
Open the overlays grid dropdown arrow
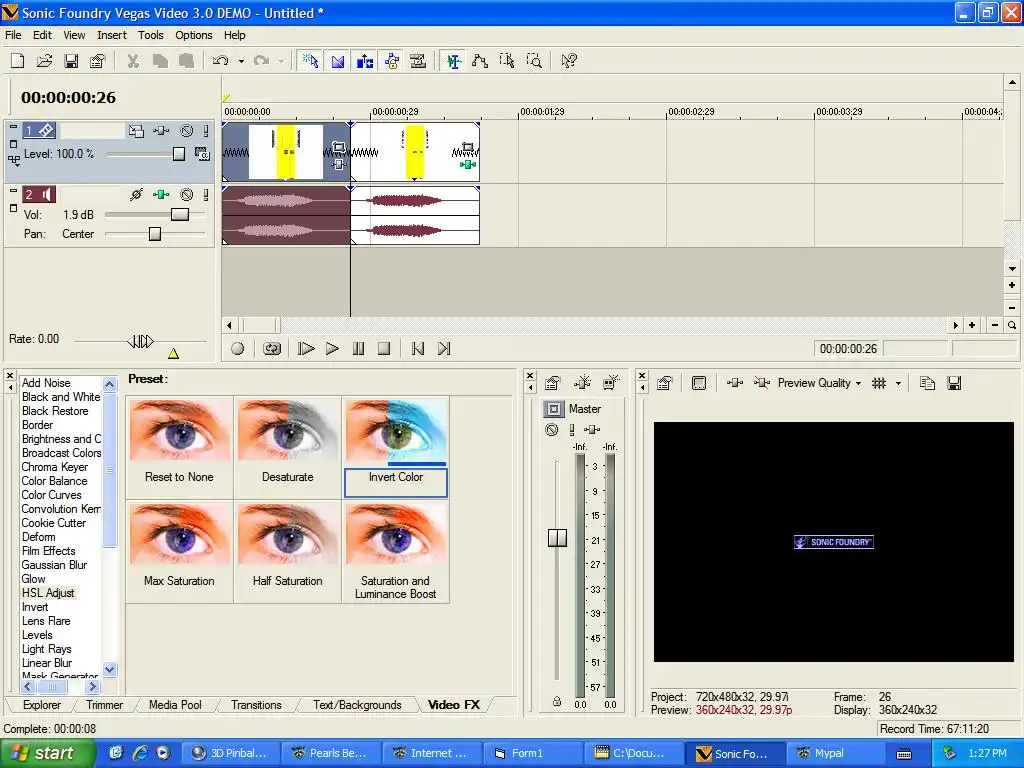[x=898, y=383]
